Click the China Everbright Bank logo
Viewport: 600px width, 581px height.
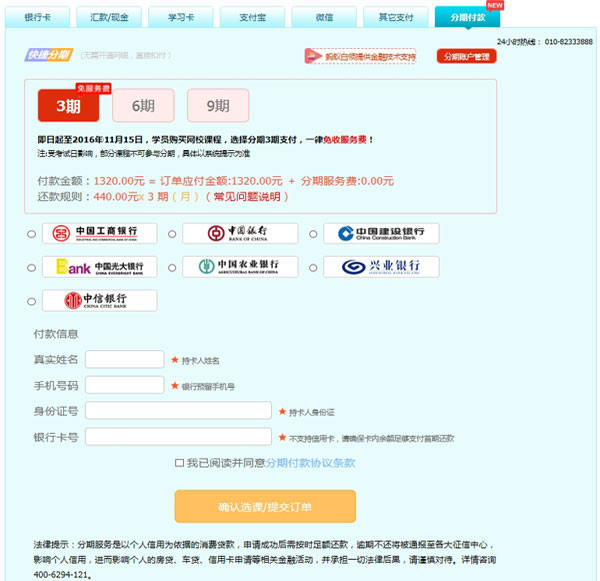point(99,267)
